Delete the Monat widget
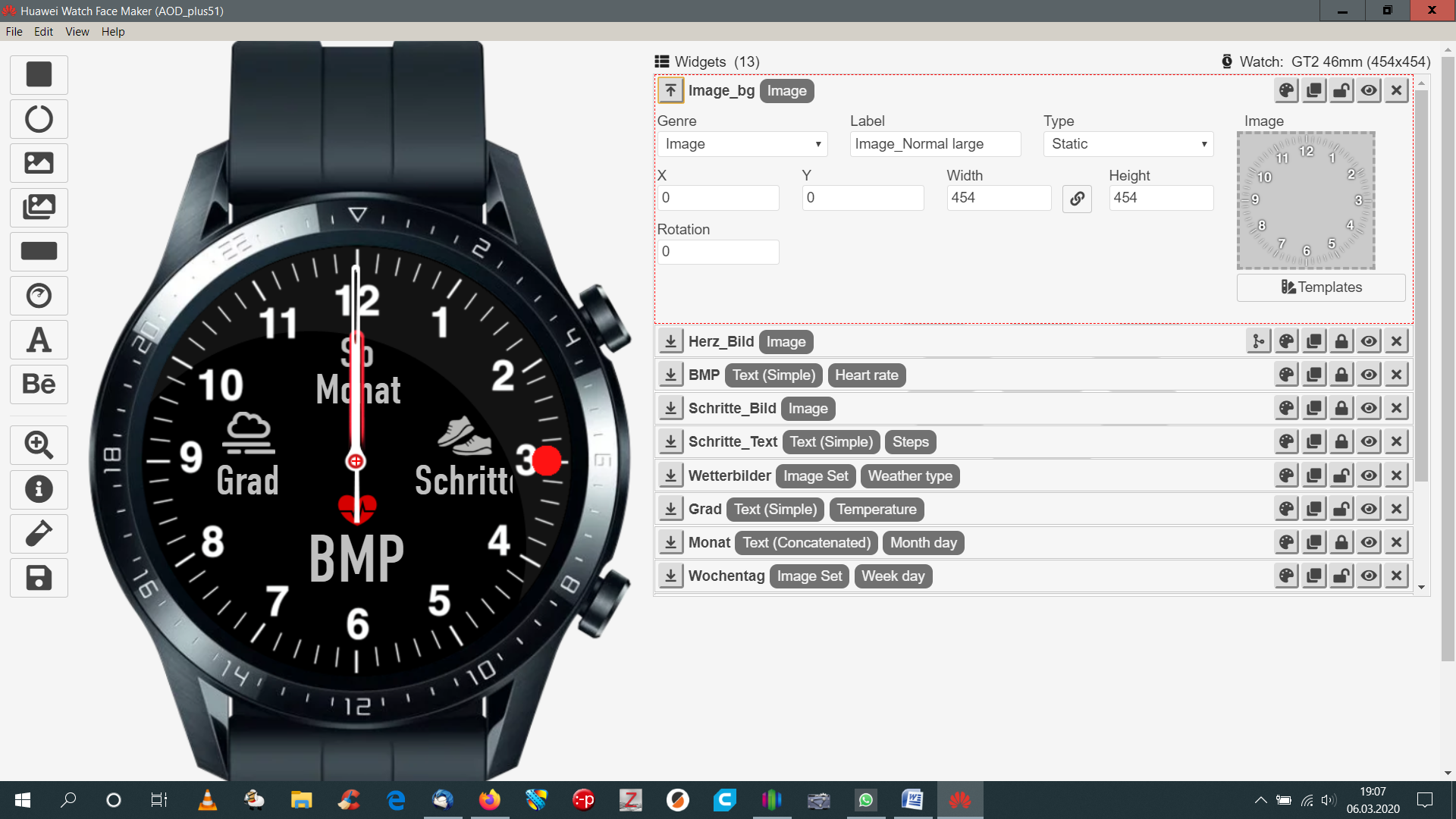Viewport: 1456px width, 819px height. point(1396,542)
